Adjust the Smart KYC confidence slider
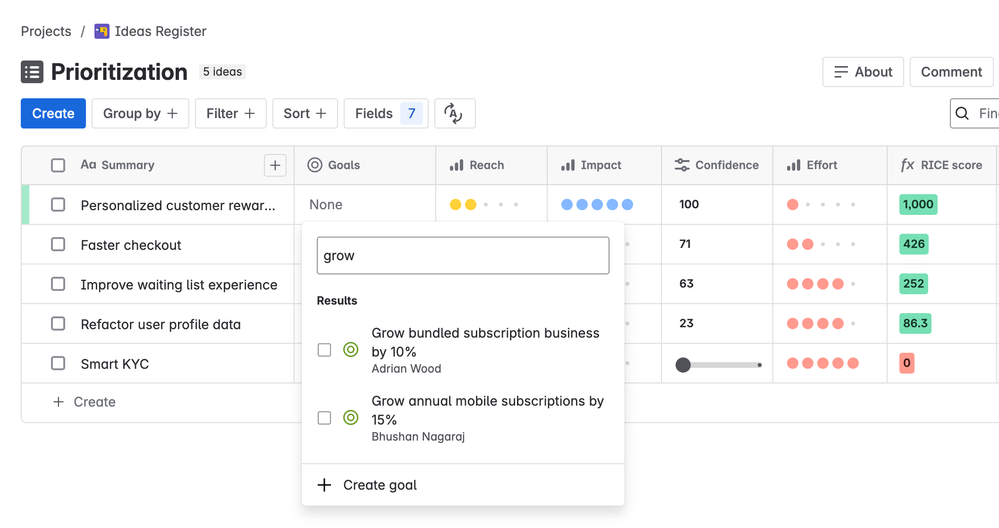The height and width of the screenshot is (528, 999). click(x=683, y=365)
